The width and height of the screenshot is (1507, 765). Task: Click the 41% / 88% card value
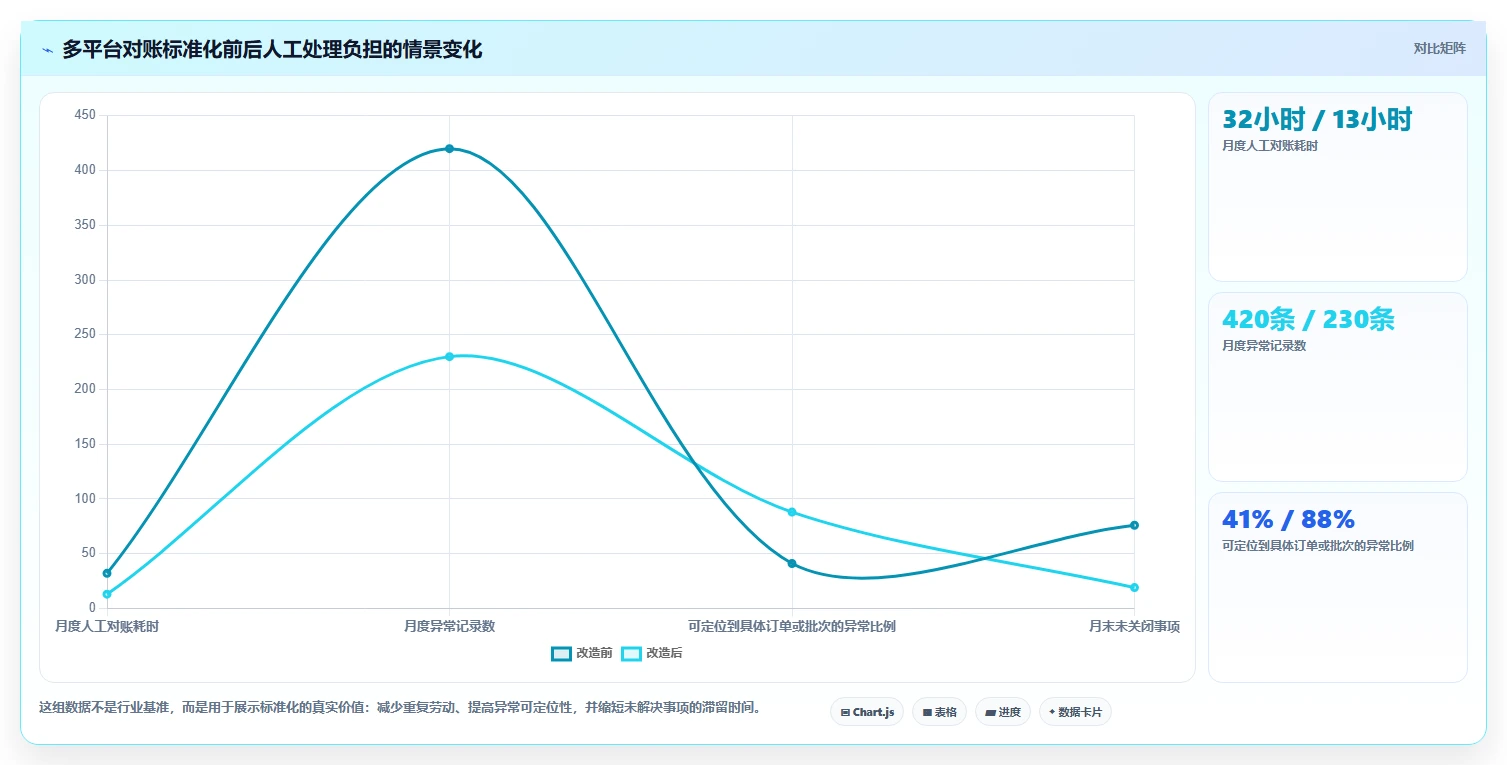[x=1288, y=520]
